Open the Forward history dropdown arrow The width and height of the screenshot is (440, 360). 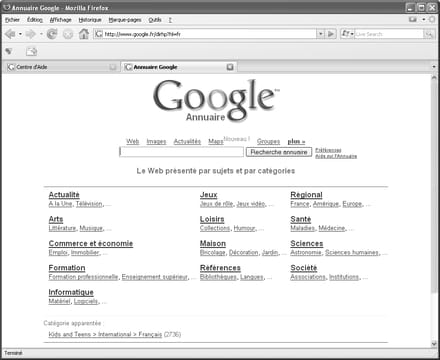[41, 34]
